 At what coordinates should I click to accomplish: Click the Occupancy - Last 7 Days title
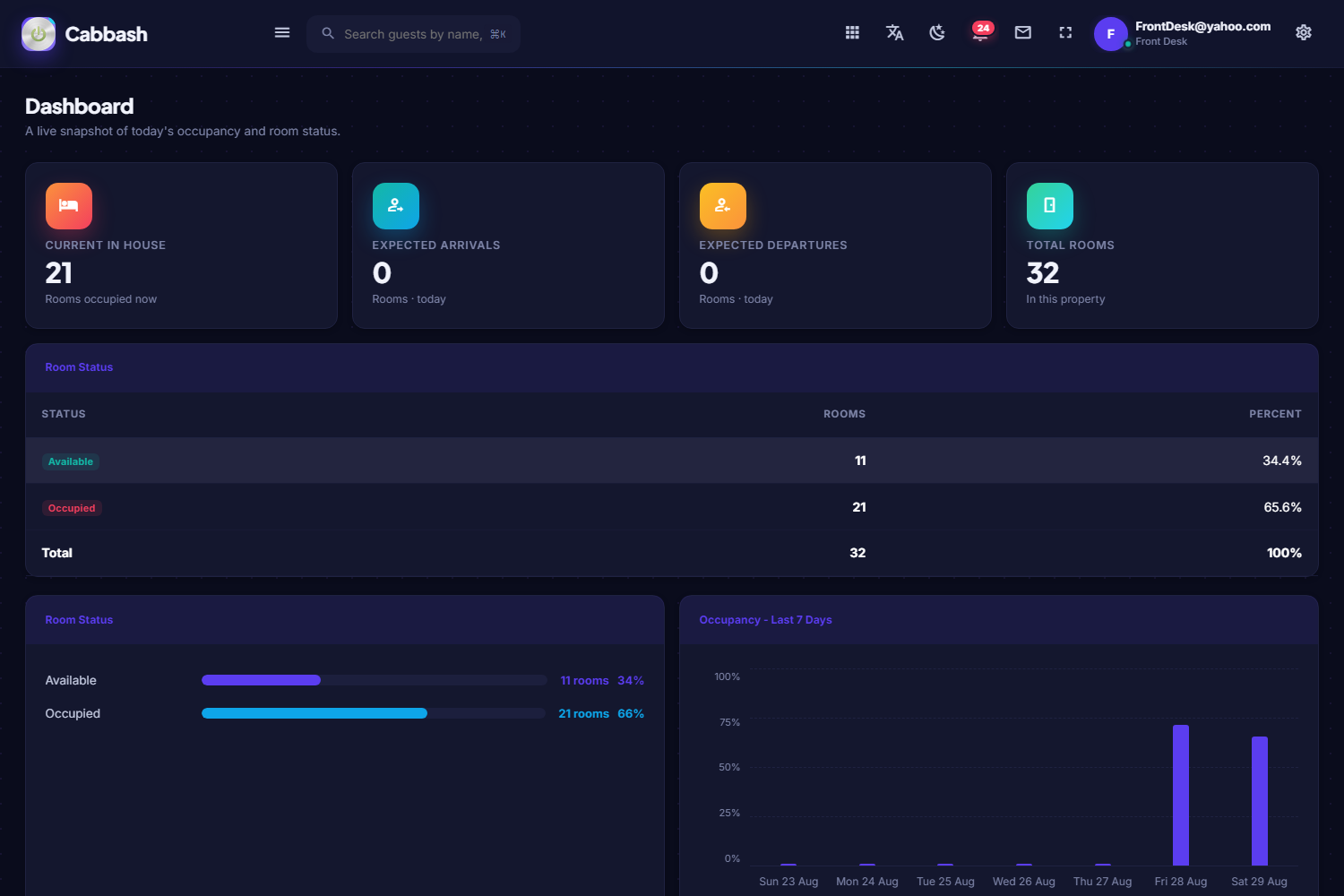765,620
